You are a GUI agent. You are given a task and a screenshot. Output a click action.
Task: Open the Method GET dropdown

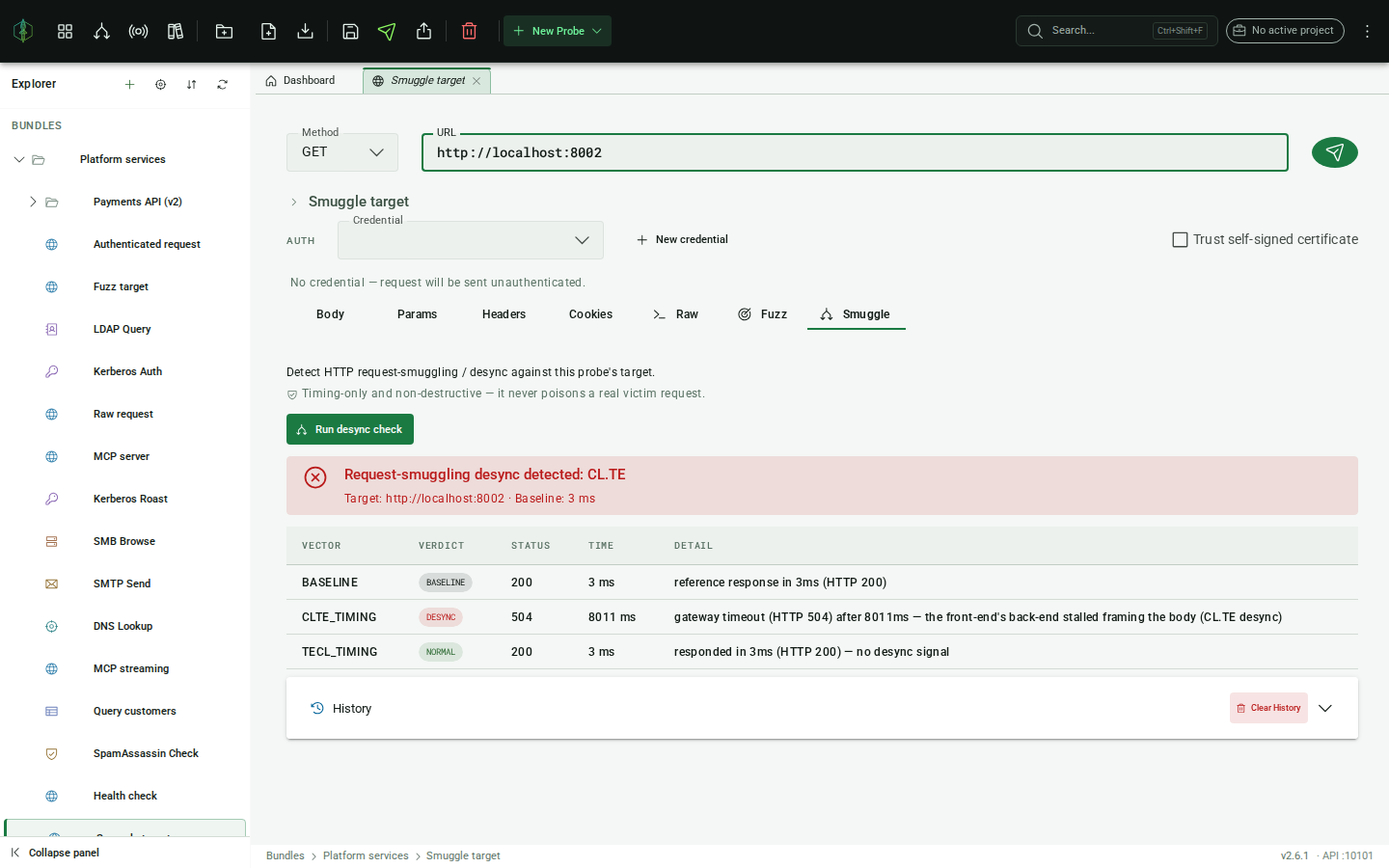coord(342,152)
